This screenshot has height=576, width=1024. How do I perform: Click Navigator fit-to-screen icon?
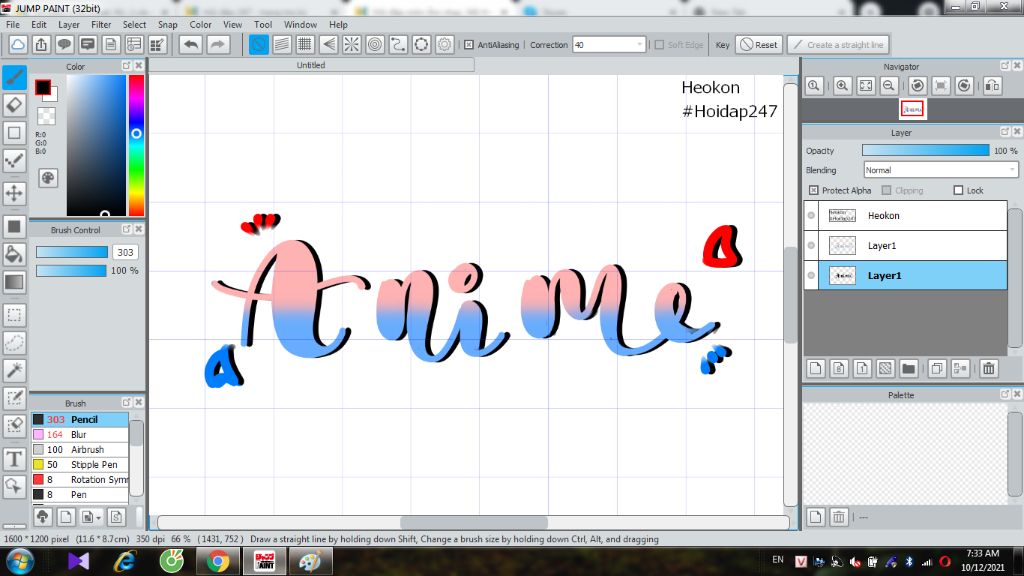(866, 86)
